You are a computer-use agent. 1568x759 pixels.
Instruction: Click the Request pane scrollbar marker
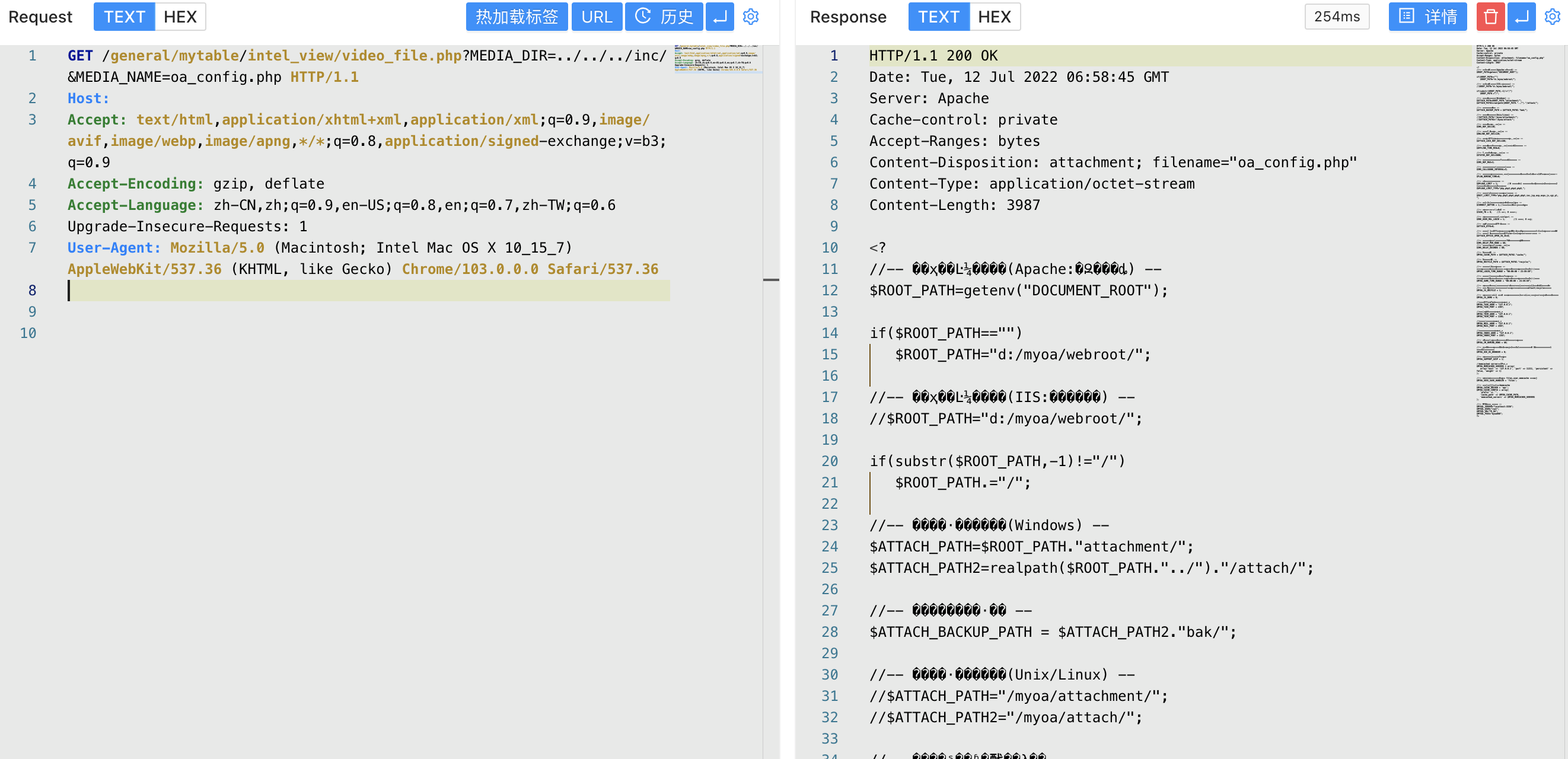pyautogui.click(x=770, y=280)
